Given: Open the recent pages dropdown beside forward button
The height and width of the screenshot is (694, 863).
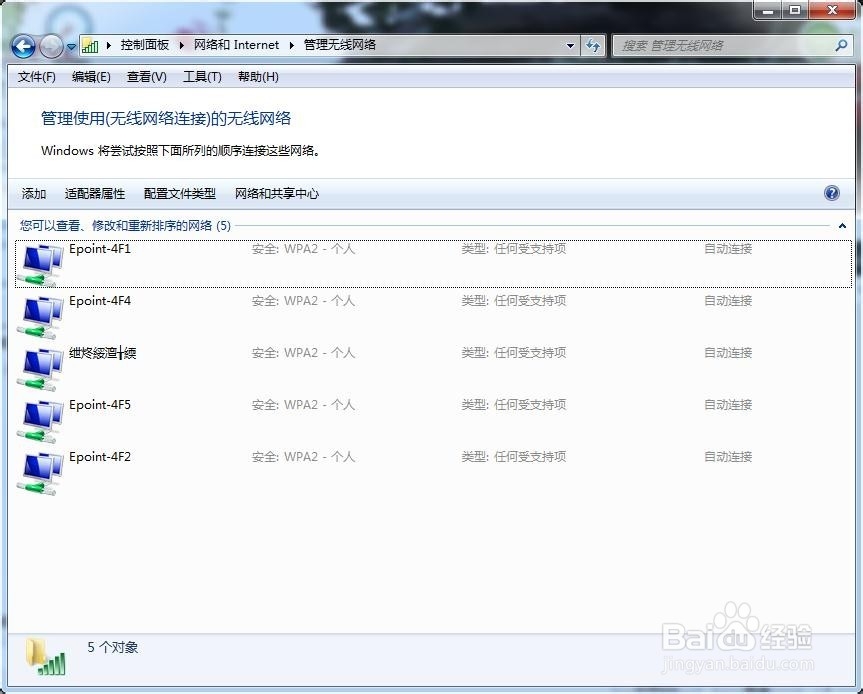Looking at the screenshot, I should point(70,45).
